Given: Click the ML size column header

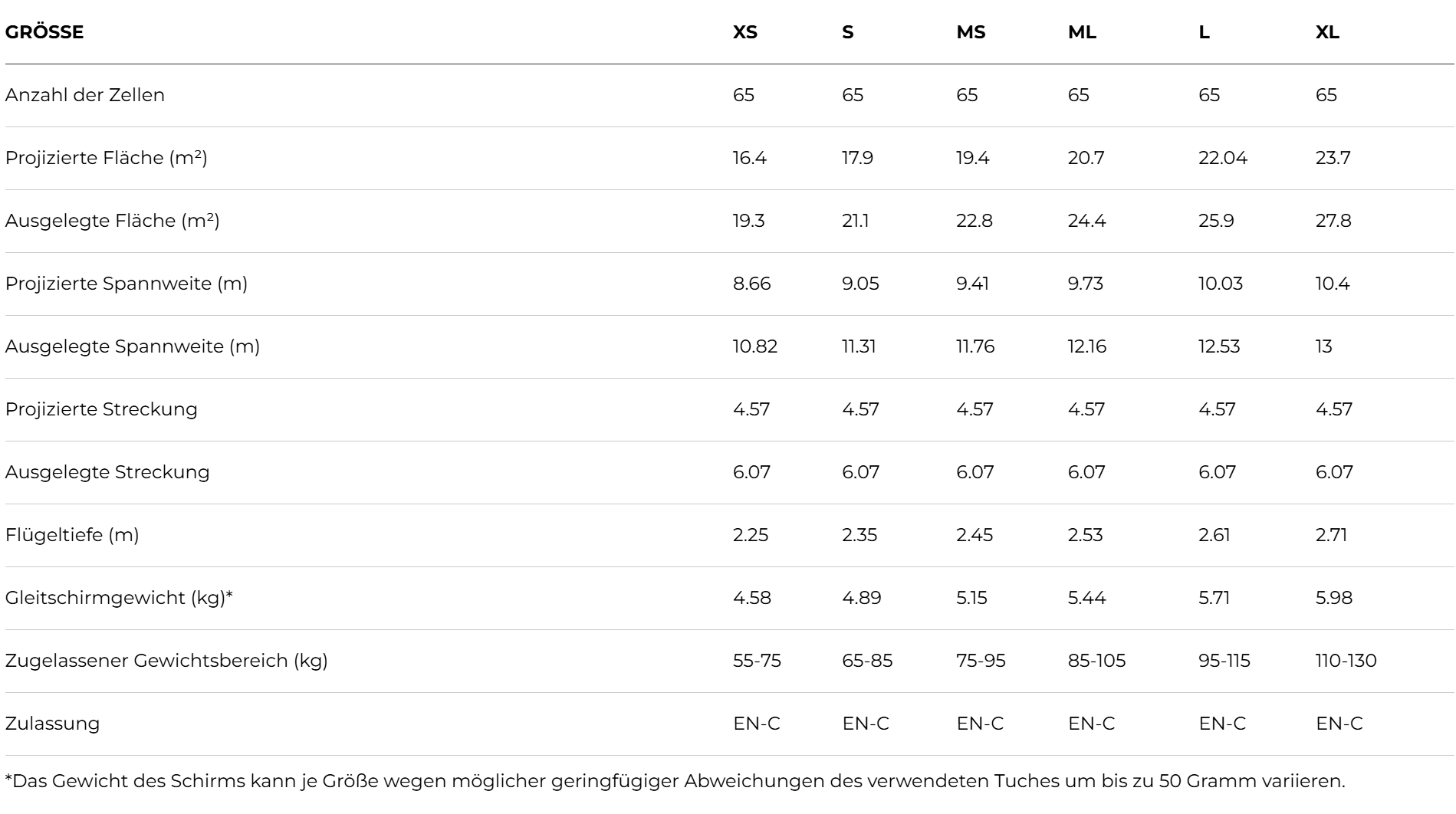Looking at the screenshot, I should 1082,32.
